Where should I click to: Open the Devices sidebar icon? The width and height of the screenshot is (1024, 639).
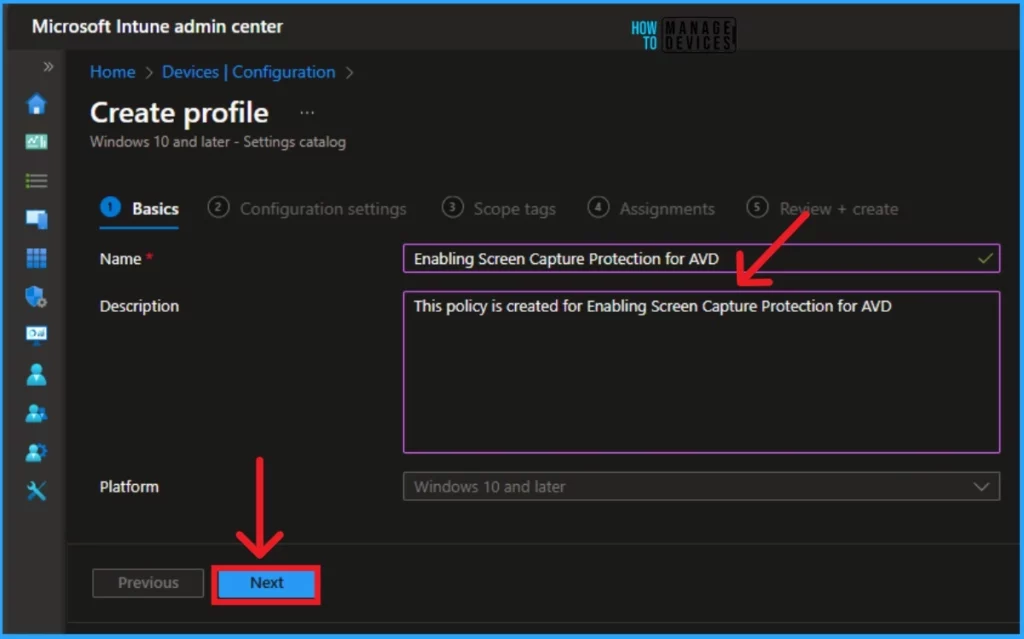(36, 219)
